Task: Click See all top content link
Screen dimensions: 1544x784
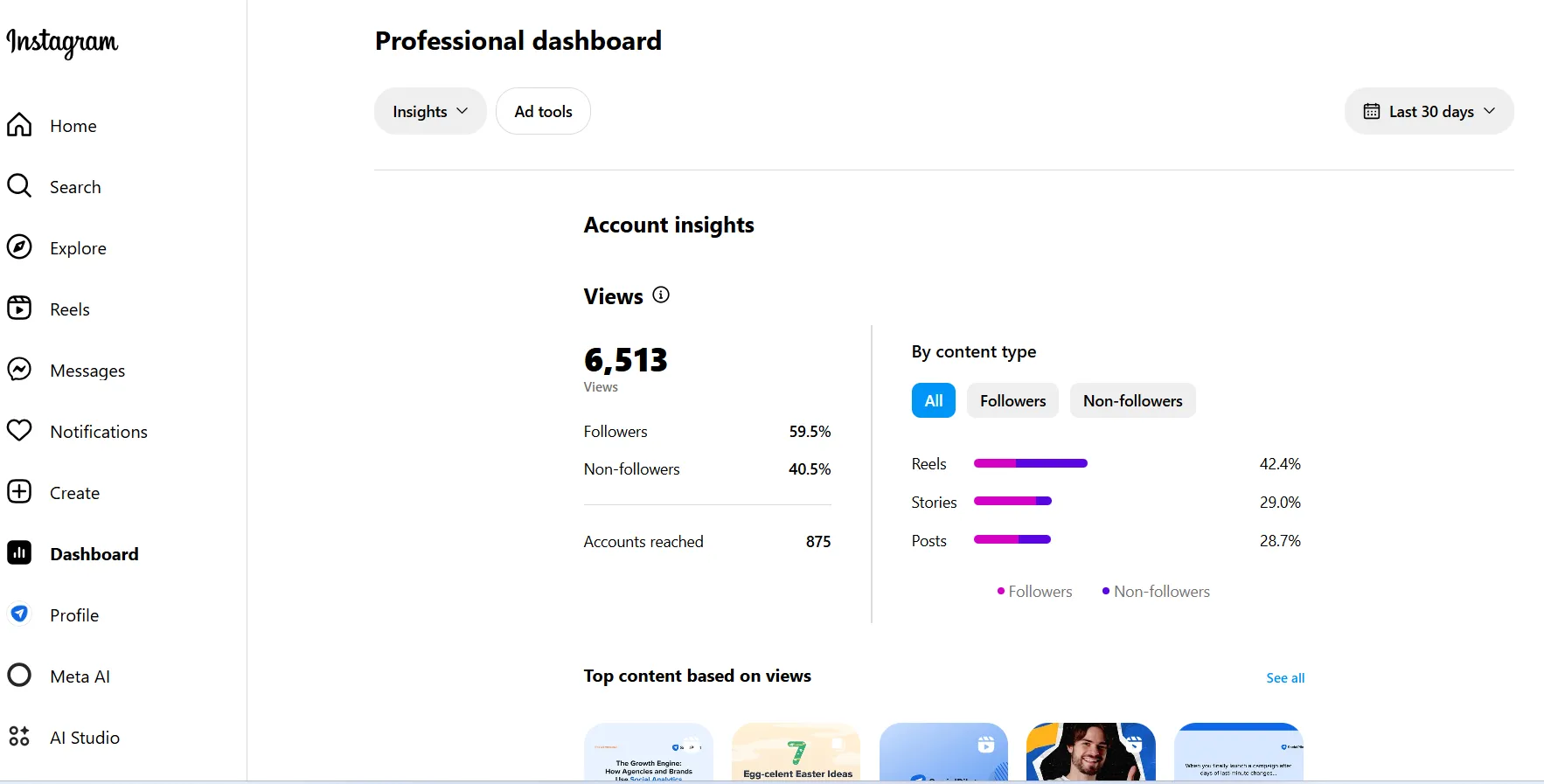Action: point(1285,677)
